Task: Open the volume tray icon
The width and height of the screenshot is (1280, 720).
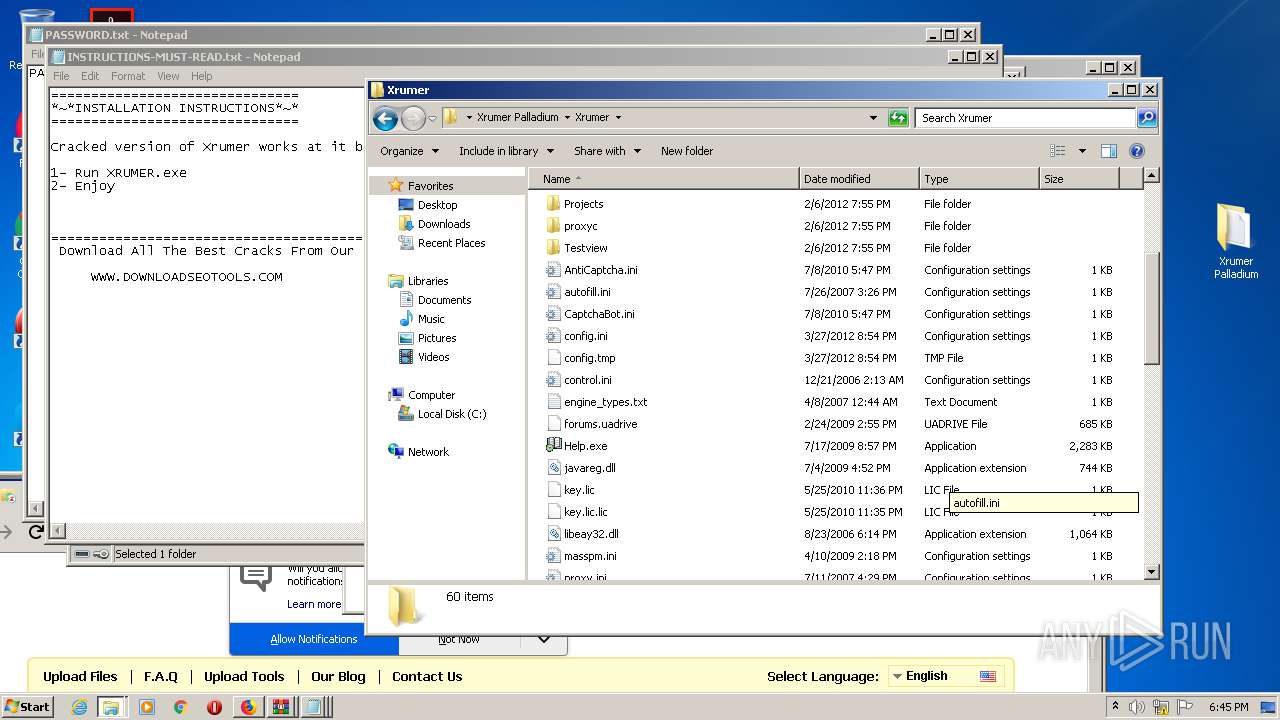Action: point(1137,707)
